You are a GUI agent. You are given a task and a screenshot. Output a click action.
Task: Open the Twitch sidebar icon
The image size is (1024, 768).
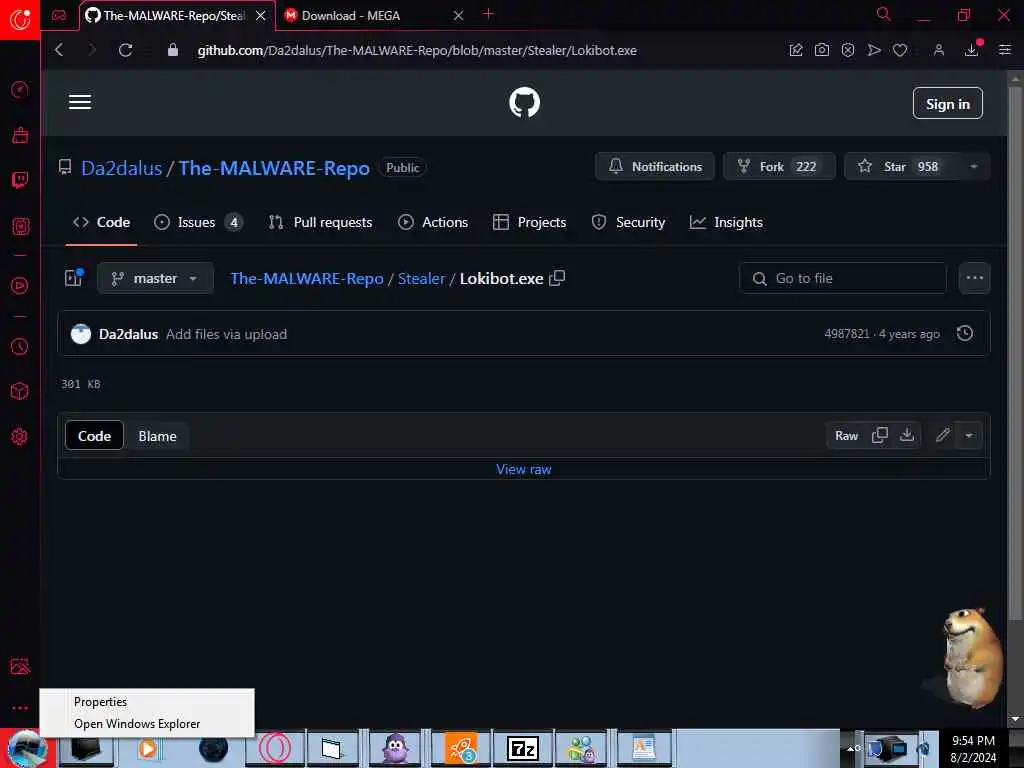coord(20,180)
